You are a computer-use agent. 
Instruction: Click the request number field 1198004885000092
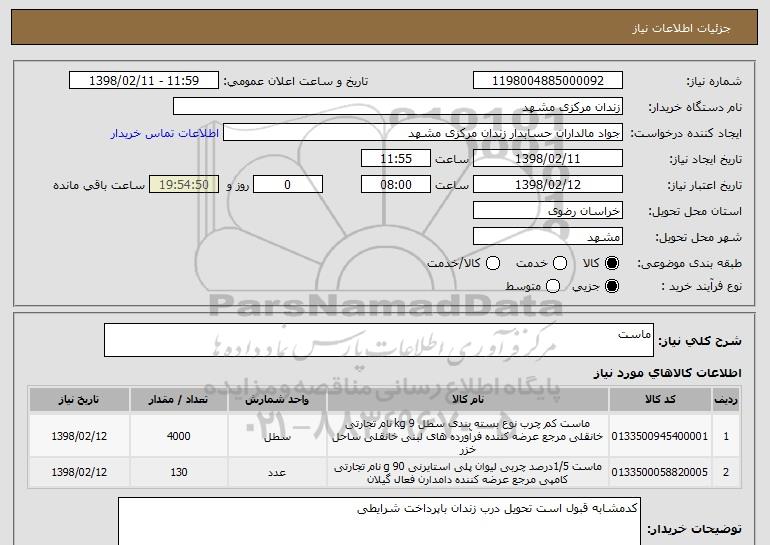coord(548,81)
